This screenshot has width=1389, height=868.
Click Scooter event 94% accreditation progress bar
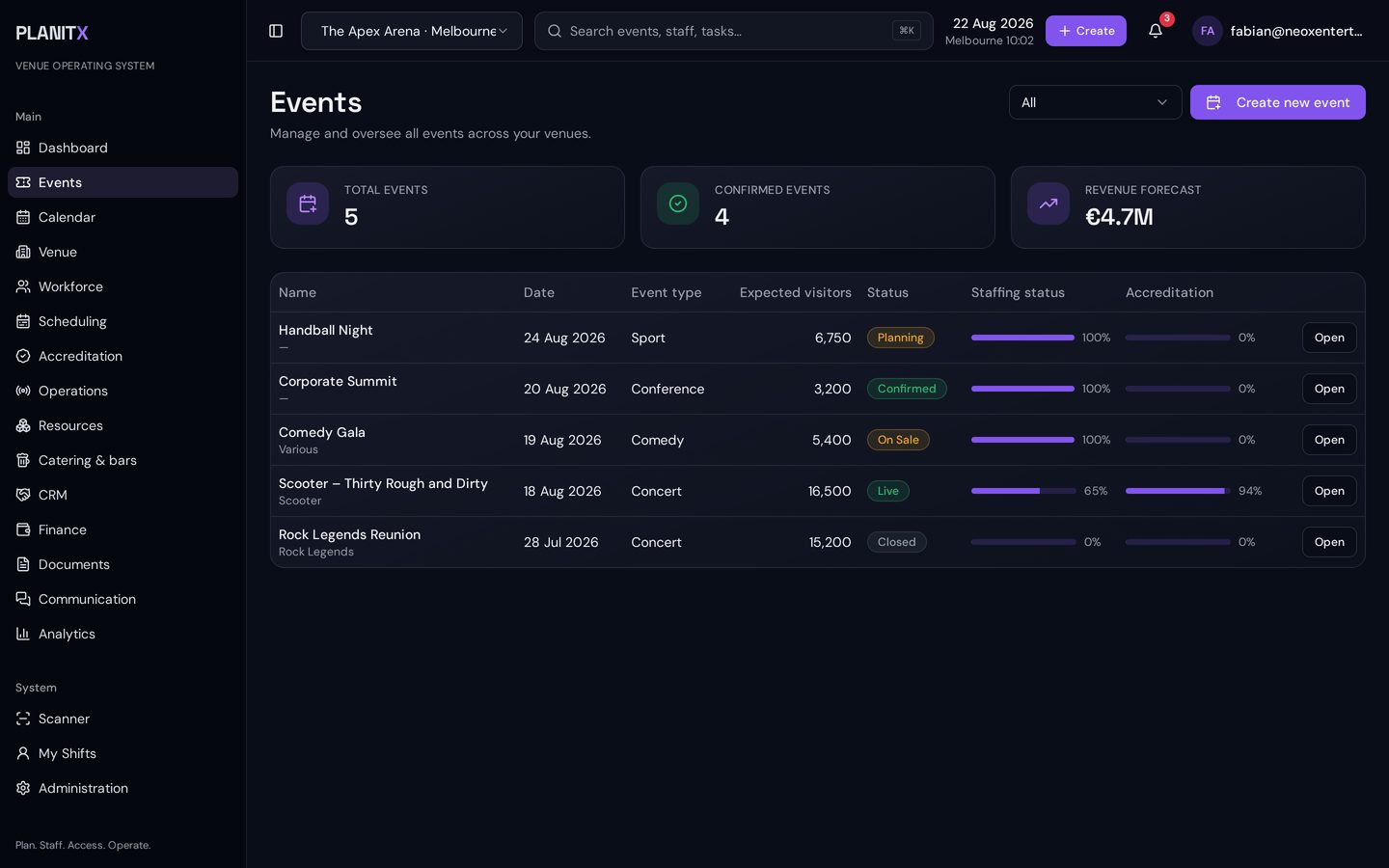click(x=1178, y=491)
